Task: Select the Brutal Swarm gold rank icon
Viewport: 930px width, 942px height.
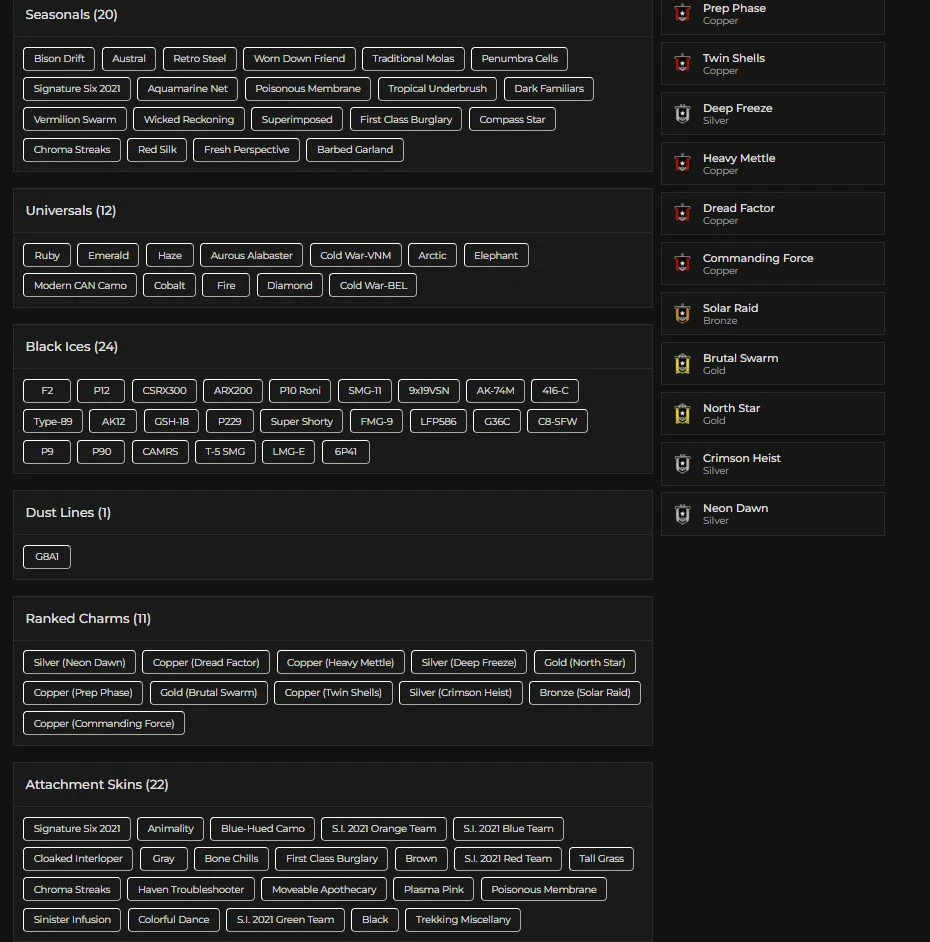Action: tap(683, 364)
